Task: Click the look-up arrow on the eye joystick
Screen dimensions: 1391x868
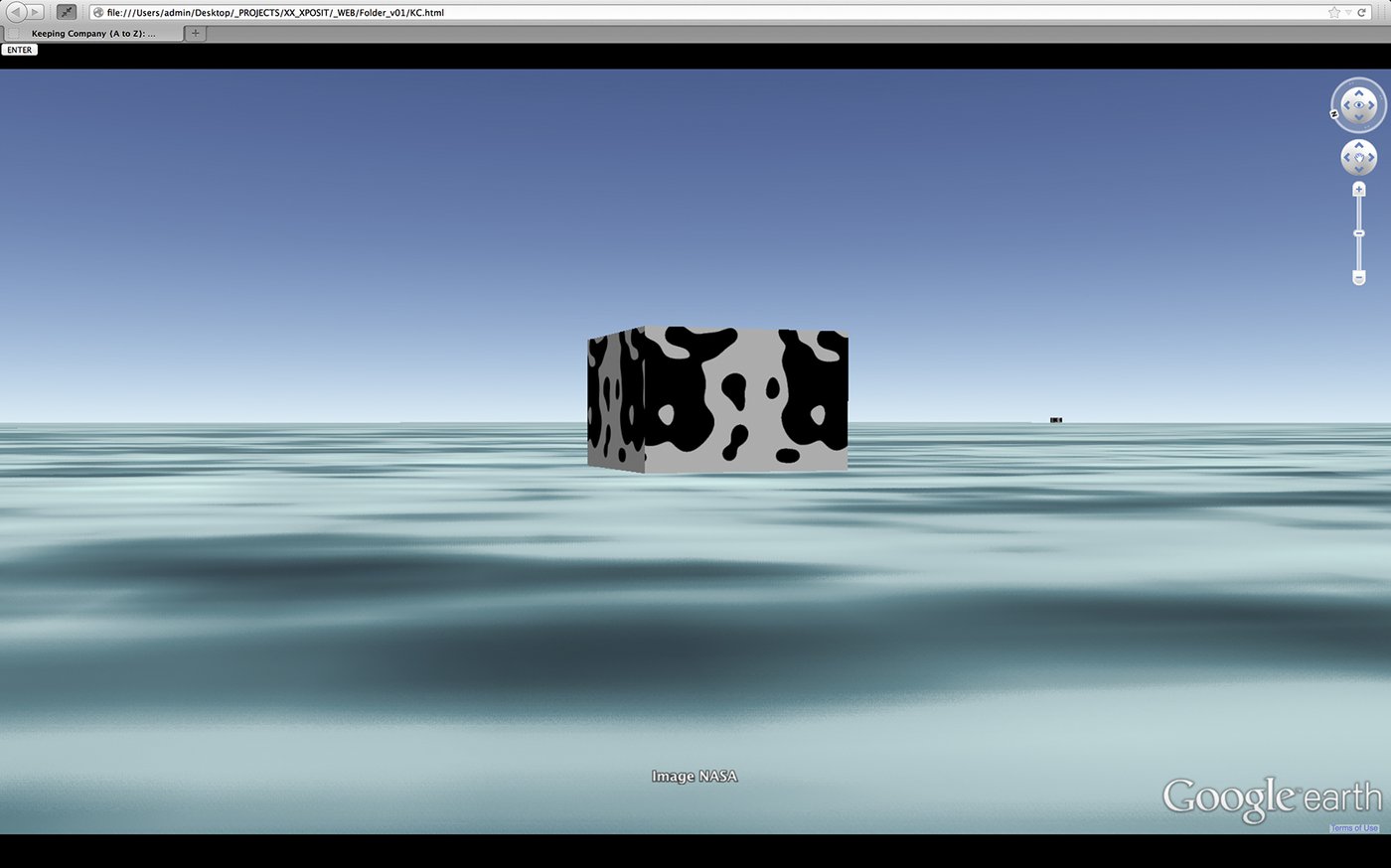Action: tap(1359, 92)
